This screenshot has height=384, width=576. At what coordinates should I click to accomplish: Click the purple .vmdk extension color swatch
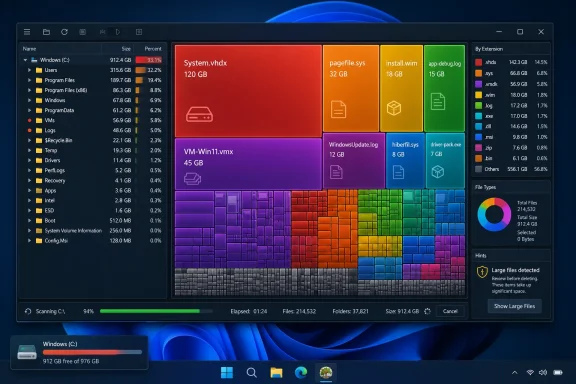point(478,84)
